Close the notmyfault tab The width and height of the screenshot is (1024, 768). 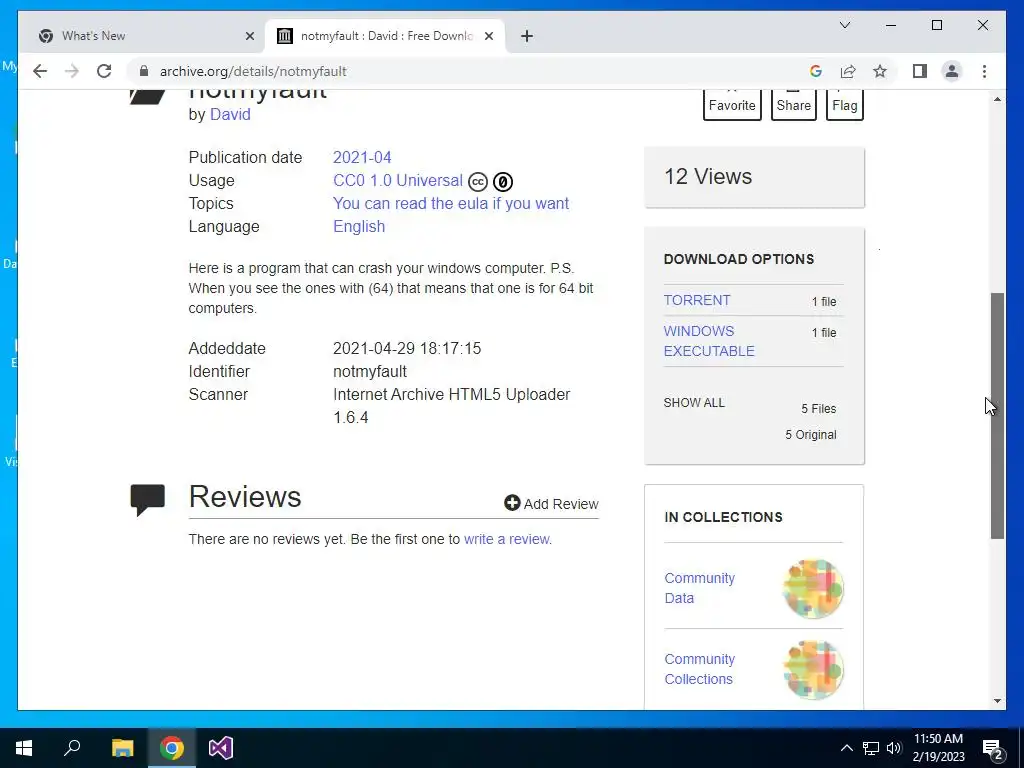click(x=488, y=36)
